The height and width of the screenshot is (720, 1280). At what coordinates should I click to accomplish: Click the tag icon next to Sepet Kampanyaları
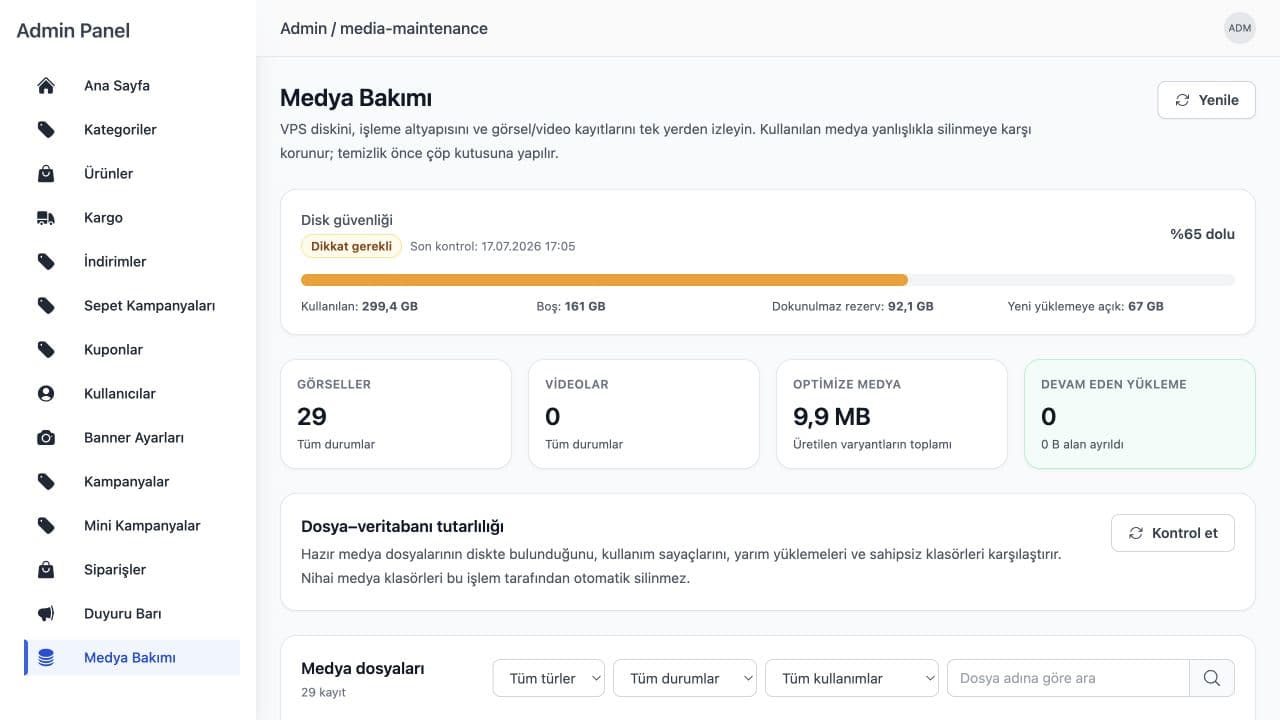(x=46, y=306)
